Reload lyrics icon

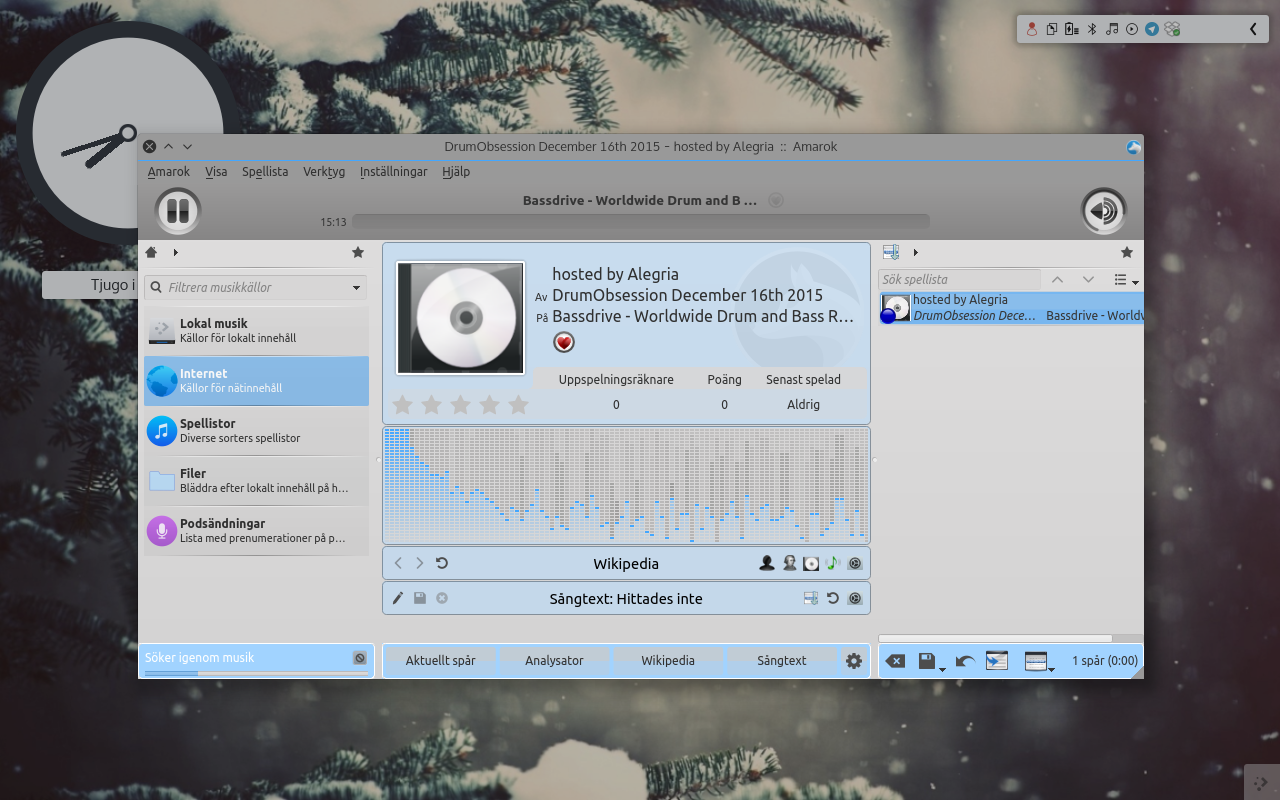pyautogui.click(x=833, y=598)
